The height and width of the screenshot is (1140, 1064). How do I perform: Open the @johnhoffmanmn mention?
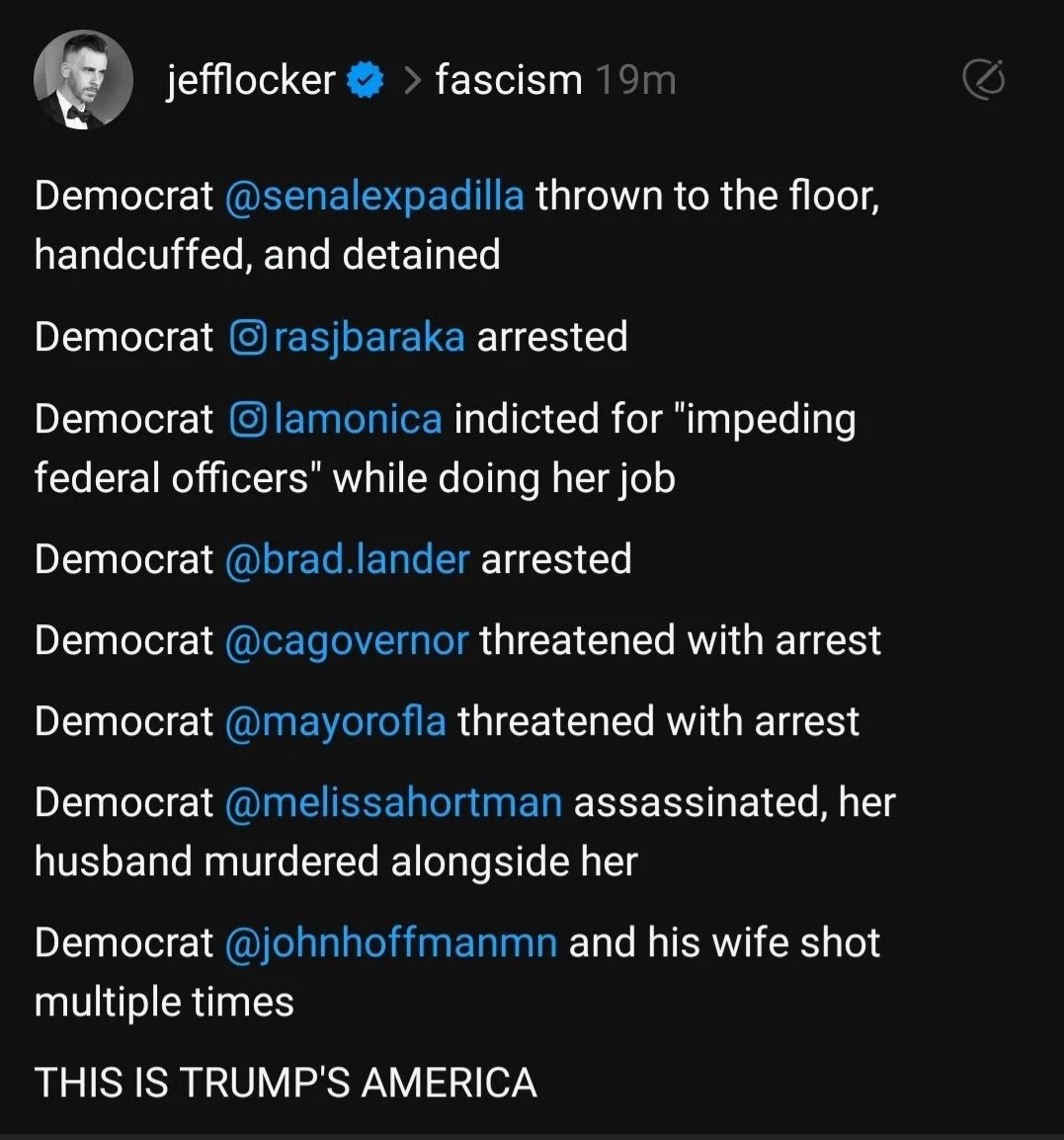click(391, 943)
